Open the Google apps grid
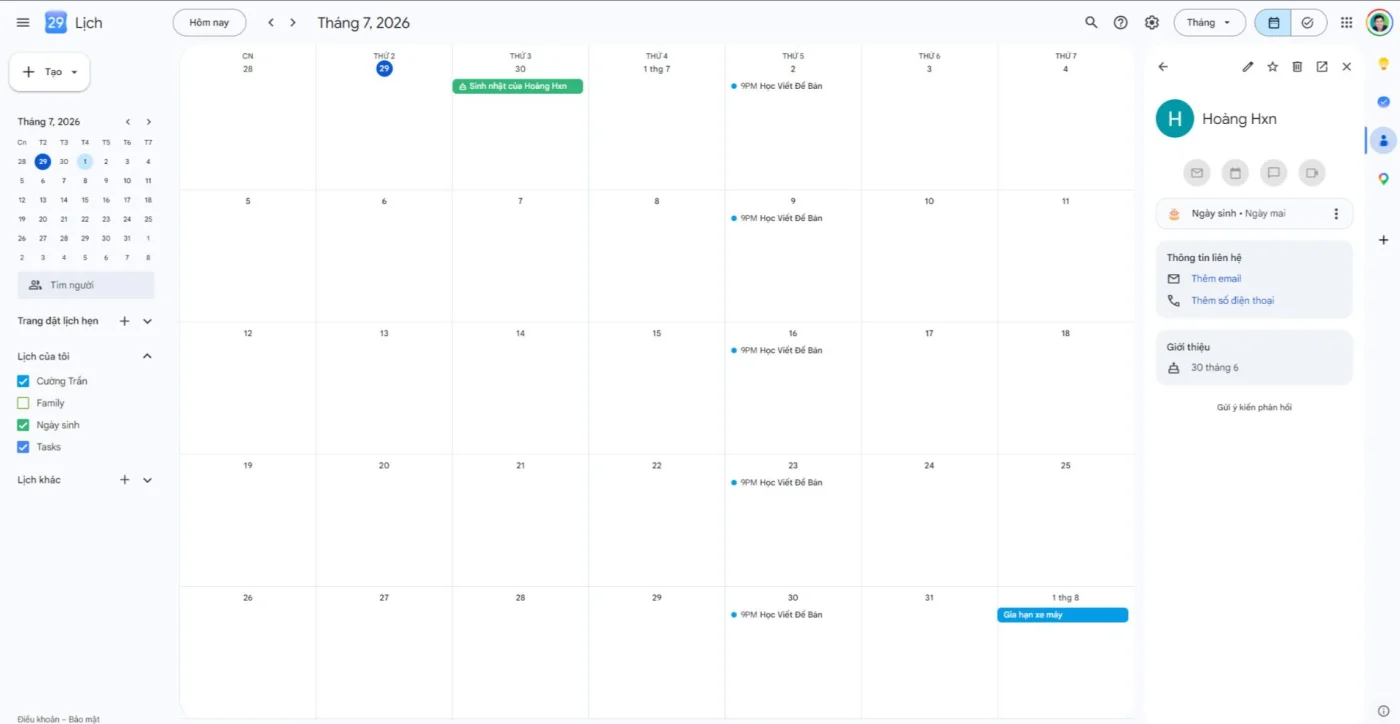 [x=1347, y=22]
